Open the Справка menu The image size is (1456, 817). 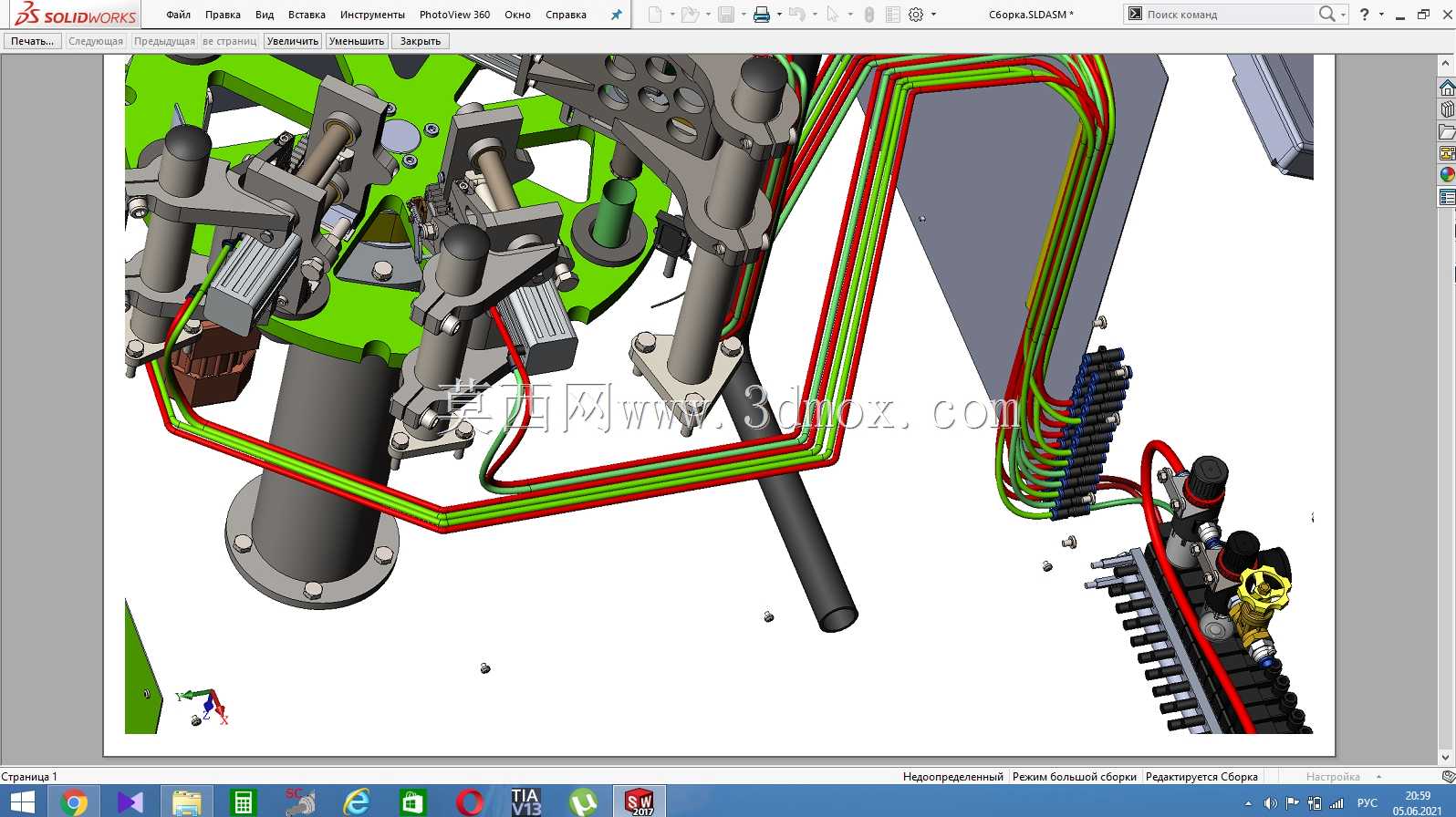click(566, 15)
